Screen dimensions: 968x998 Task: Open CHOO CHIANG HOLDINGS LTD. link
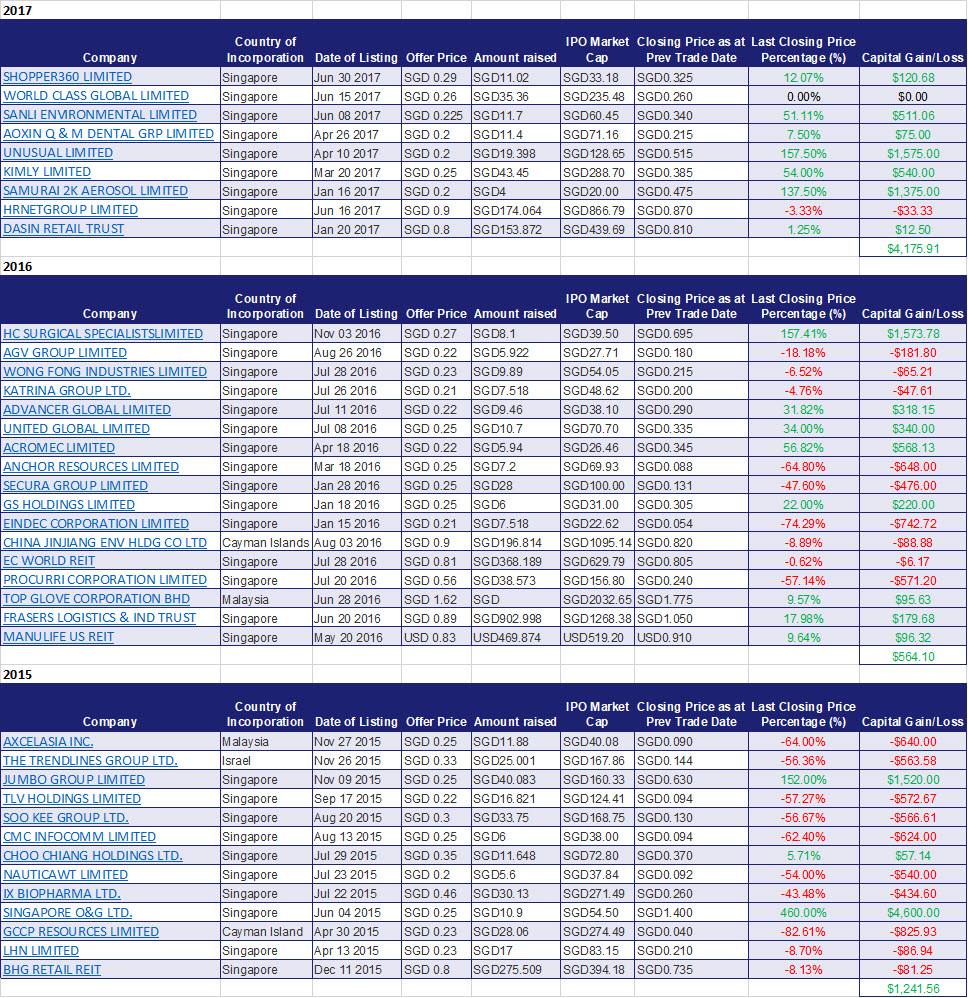[x=93, y=856]
